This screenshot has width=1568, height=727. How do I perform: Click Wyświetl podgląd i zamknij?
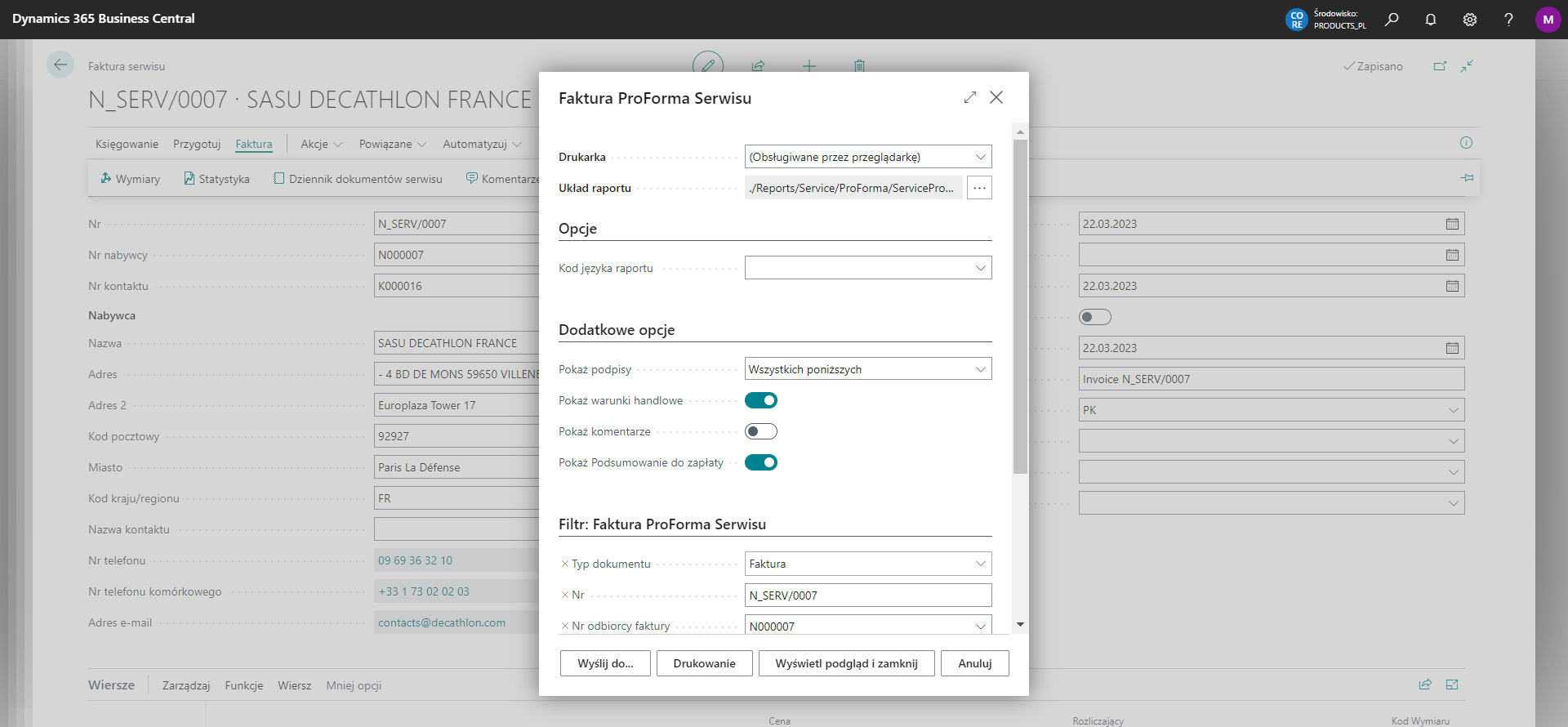point(846,663)
